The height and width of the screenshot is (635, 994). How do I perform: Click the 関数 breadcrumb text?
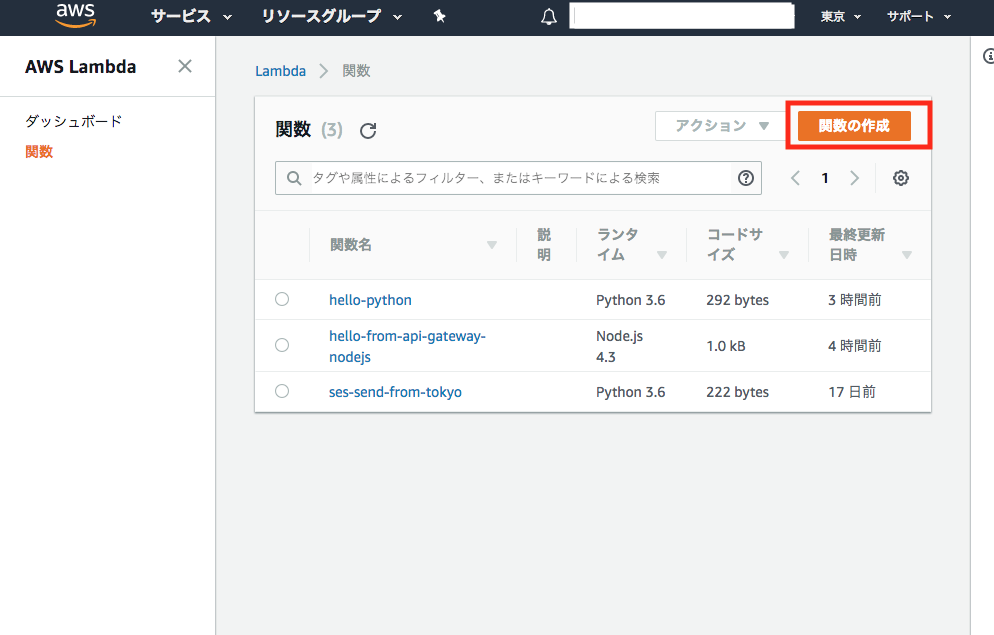click(x=356, y=71)
